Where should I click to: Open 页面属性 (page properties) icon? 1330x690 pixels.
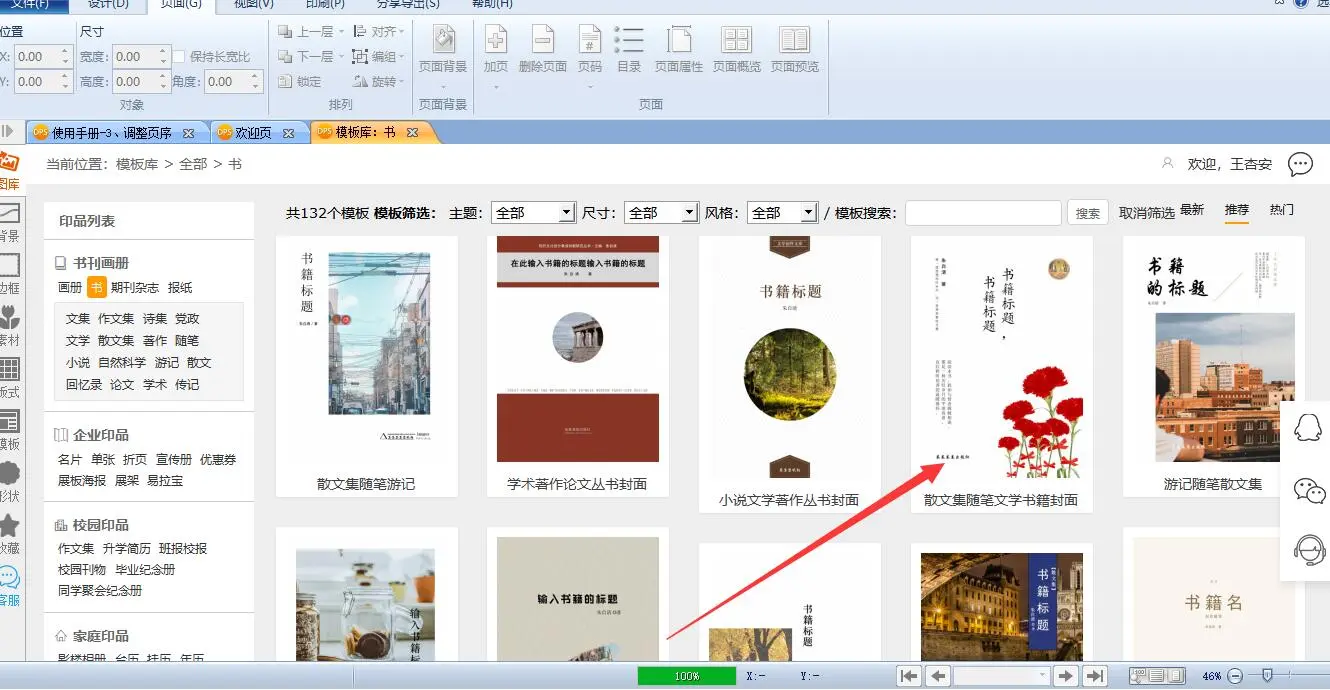pyautogui.click(x=679, y=41)
